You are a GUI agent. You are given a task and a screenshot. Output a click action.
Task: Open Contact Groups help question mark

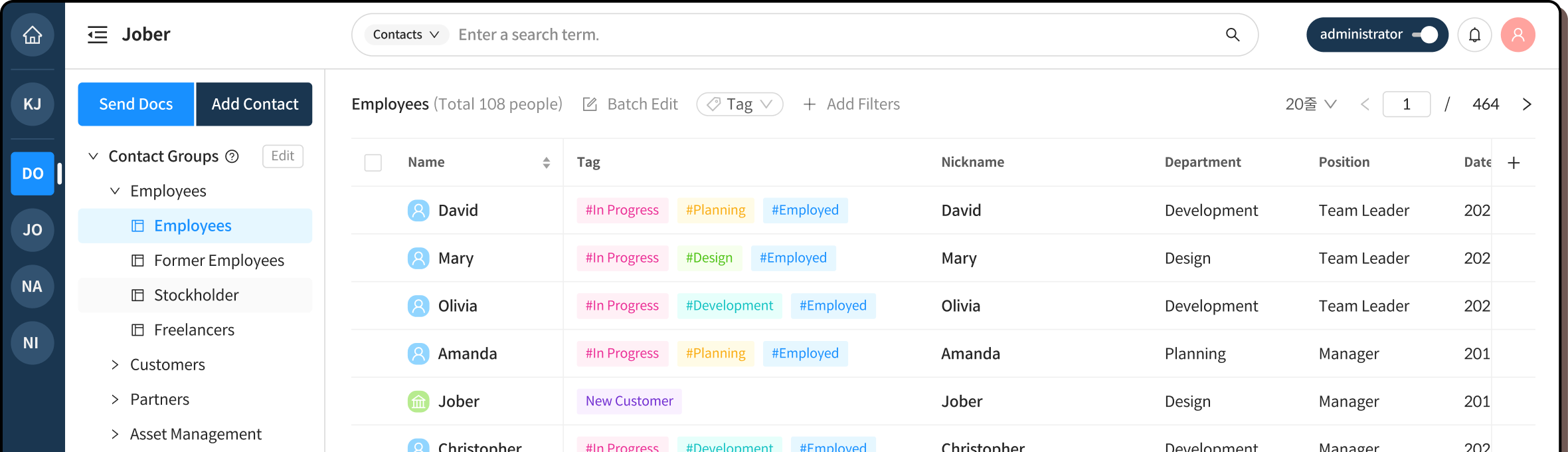[232, 156]
